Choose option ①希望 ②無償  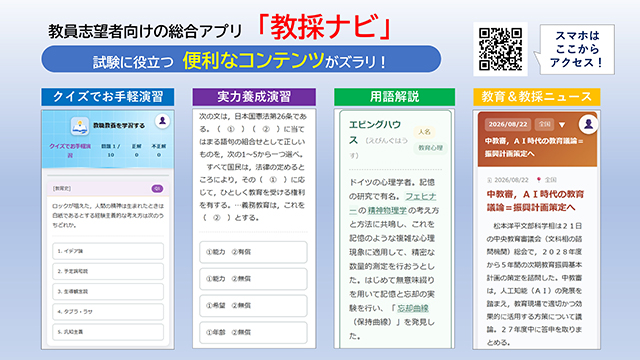[253, 306]
